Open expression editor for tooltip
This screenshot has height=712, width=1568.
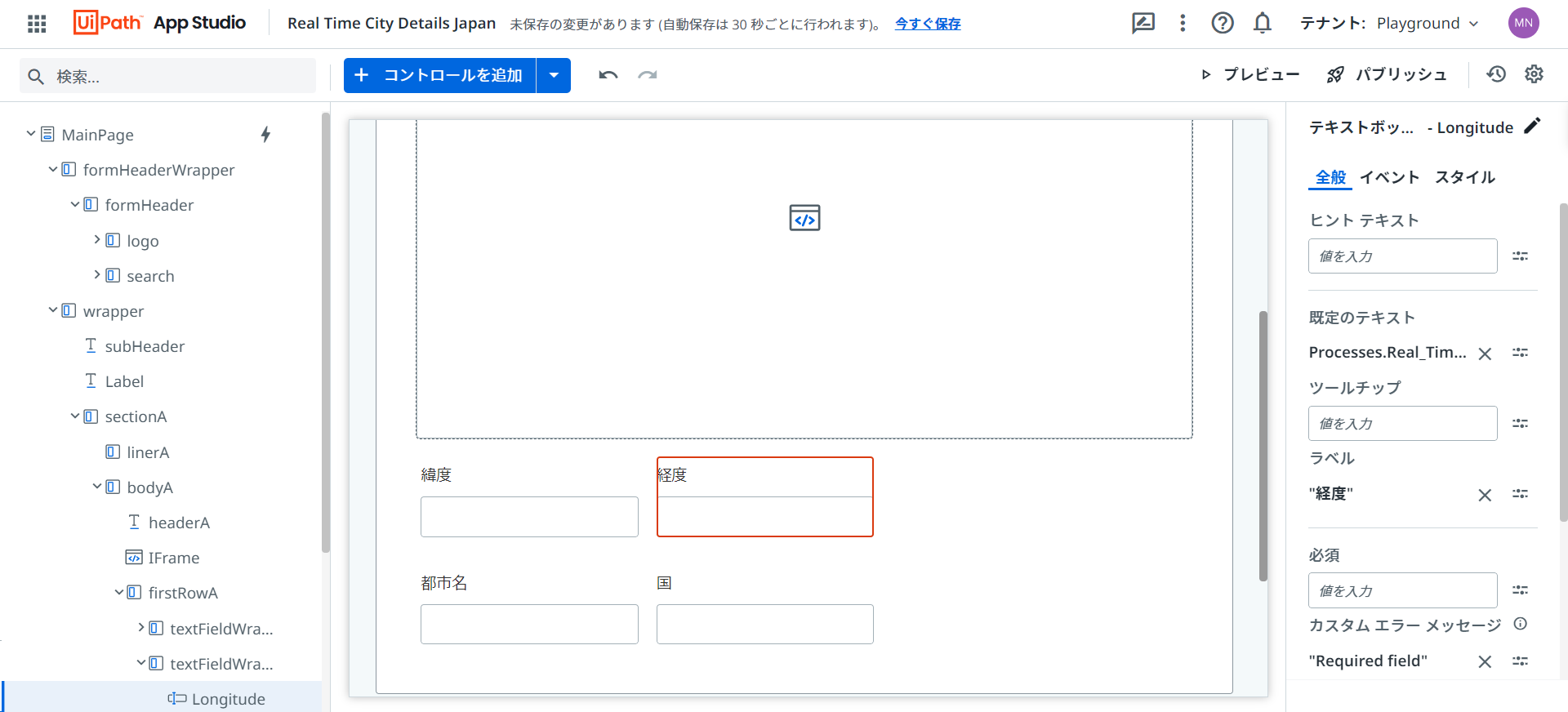pyautogui.click(x=1520, y=424)
